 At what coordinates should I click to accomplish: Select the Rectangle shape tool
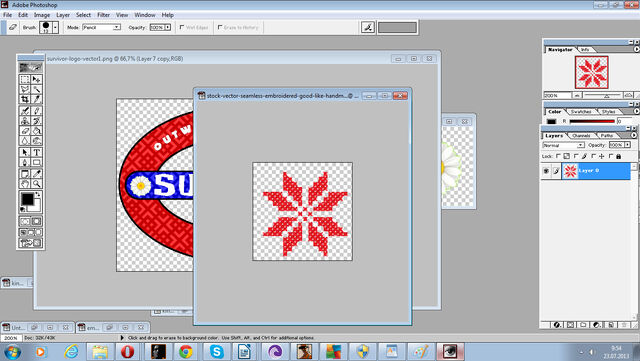click(36, 163)
